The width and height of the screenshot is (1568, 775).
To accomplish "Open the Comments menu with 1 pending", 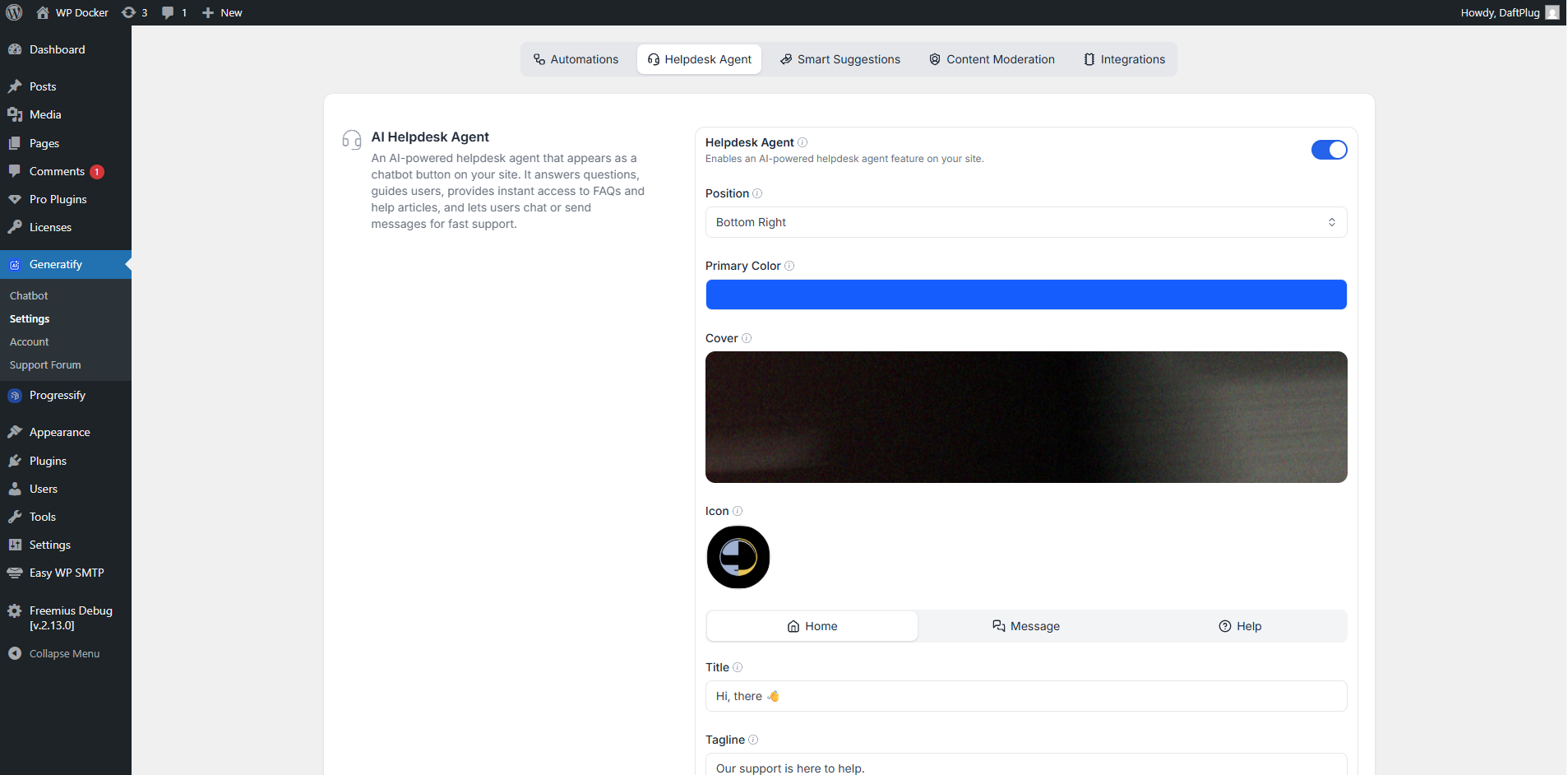I will click(x=66, y=171).
